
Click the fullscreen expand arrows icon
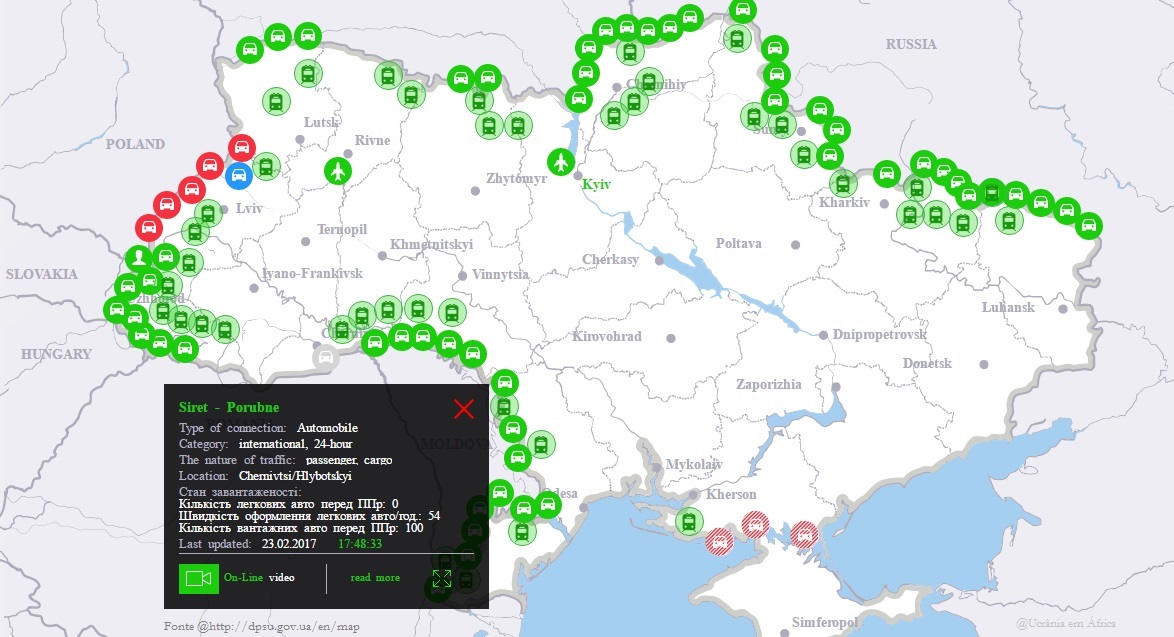pyautogui.click(x=442, y=579)
